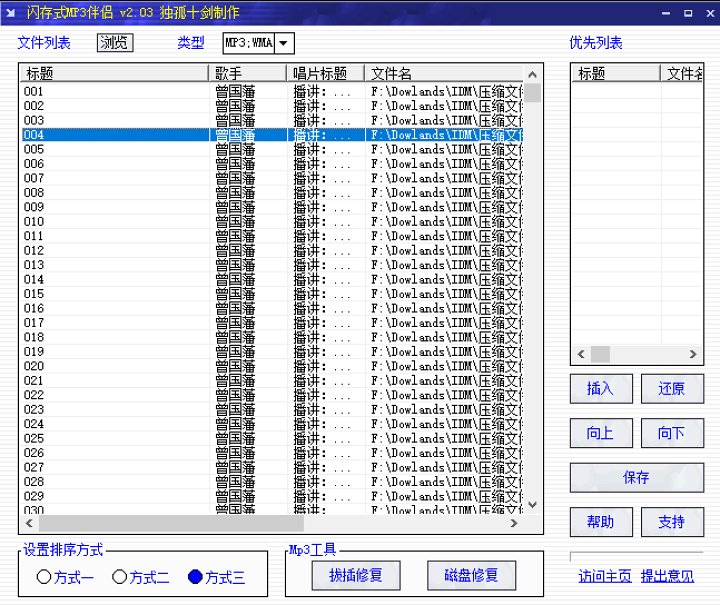
Task: Select row 002 in file list
Action: (x=272, y=106)
